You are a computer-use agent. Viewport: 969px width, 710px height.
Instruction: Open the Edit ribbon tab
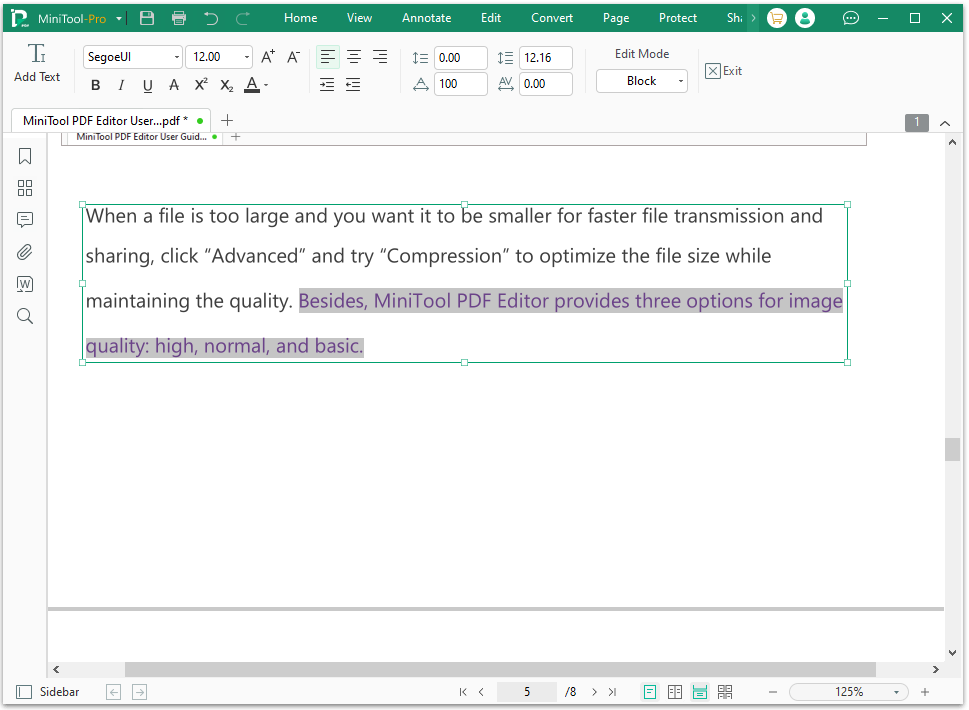pos(491,18)
